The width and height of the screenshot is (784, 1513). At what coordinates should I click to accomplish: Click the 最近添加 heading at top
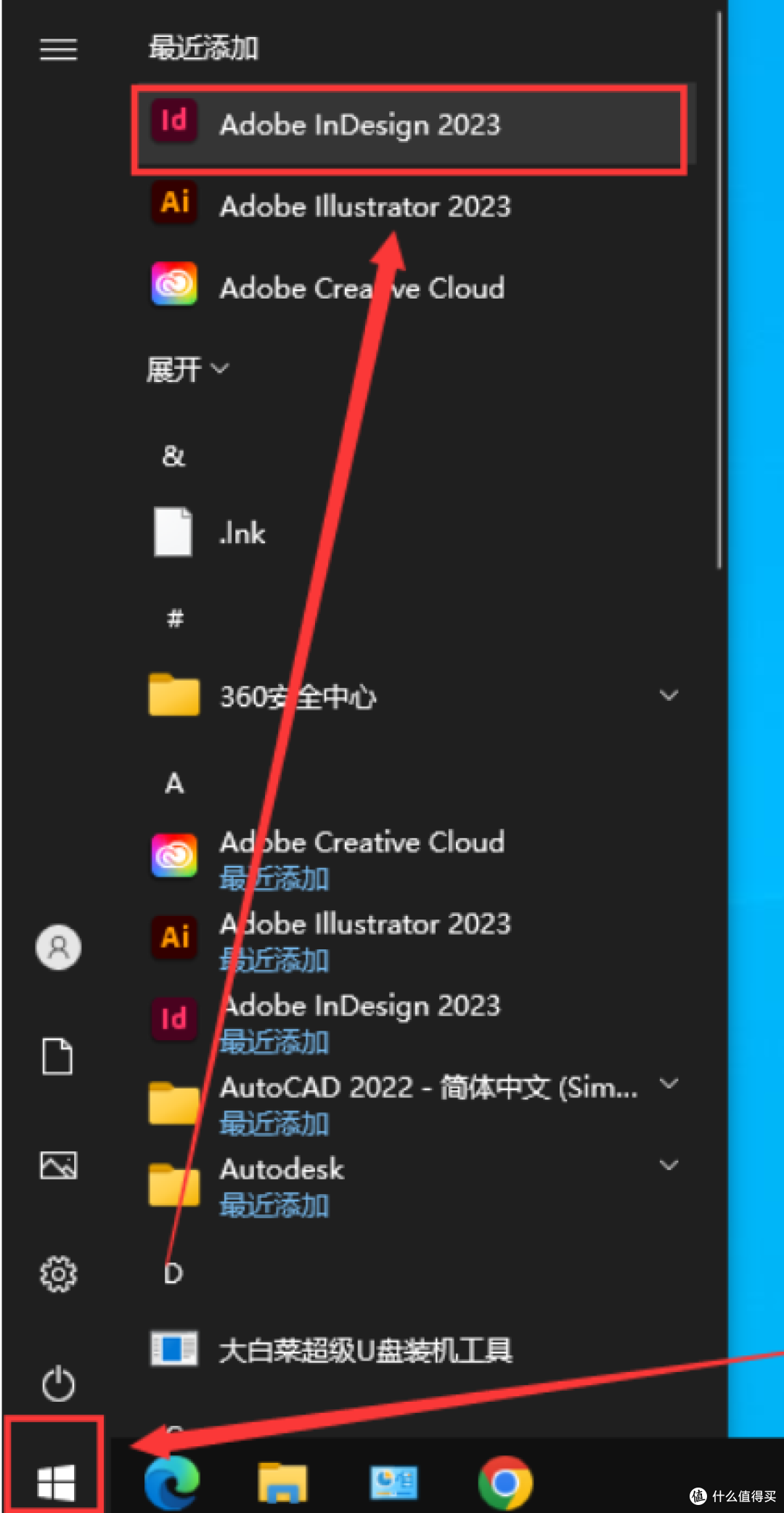click(x=204, y=48)
